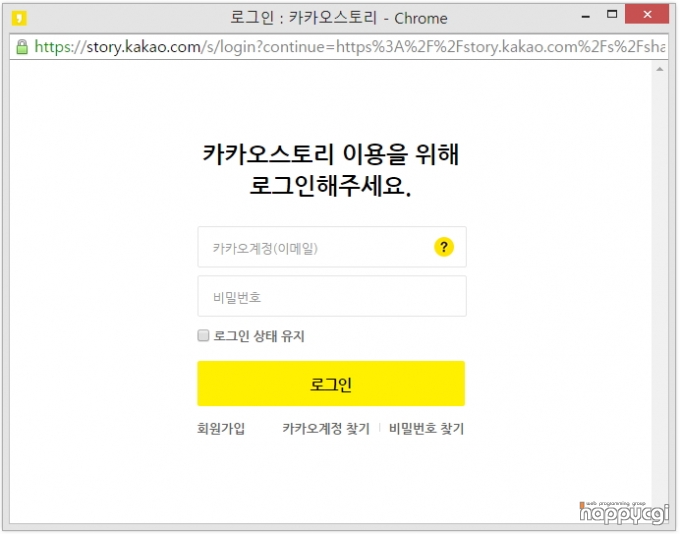Close the Chrome login window
The image size is (680, 534).
[x=647, y=14]
